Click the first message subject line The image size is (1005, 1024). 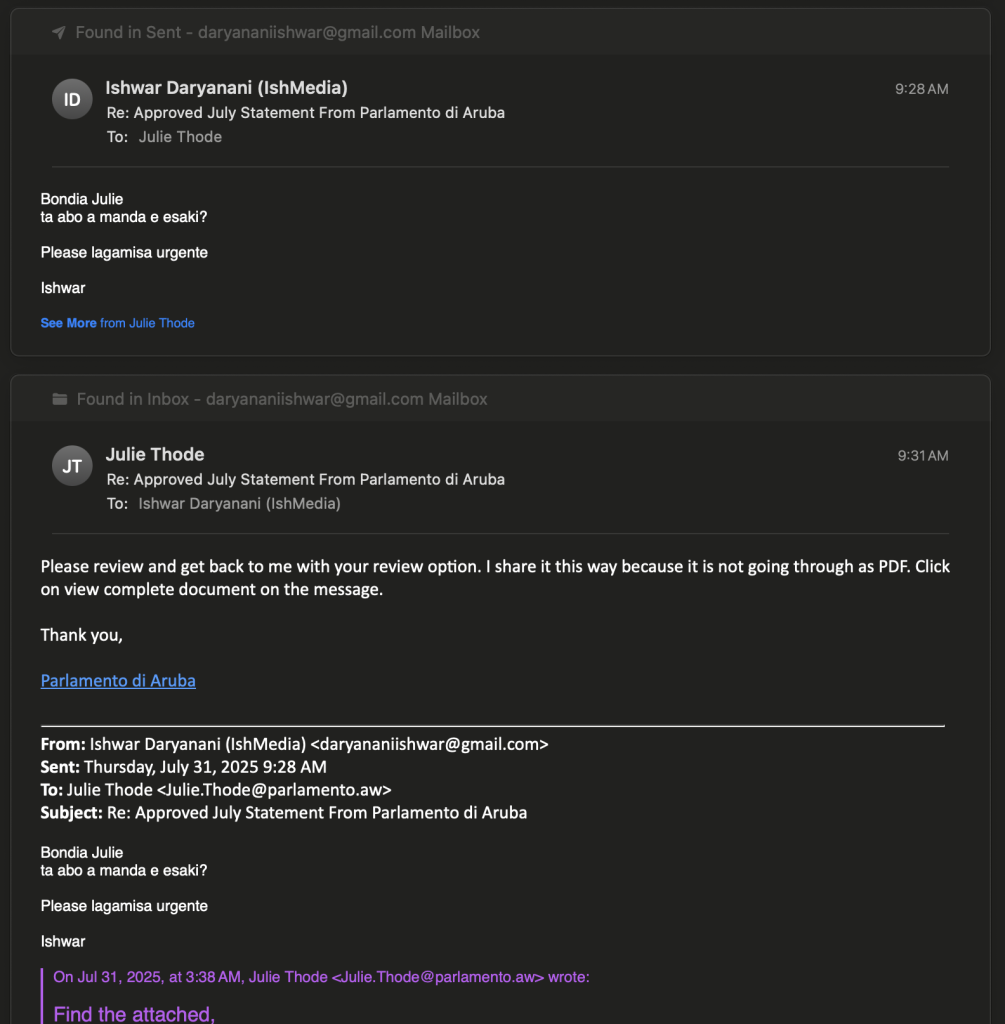pos(306,113)
